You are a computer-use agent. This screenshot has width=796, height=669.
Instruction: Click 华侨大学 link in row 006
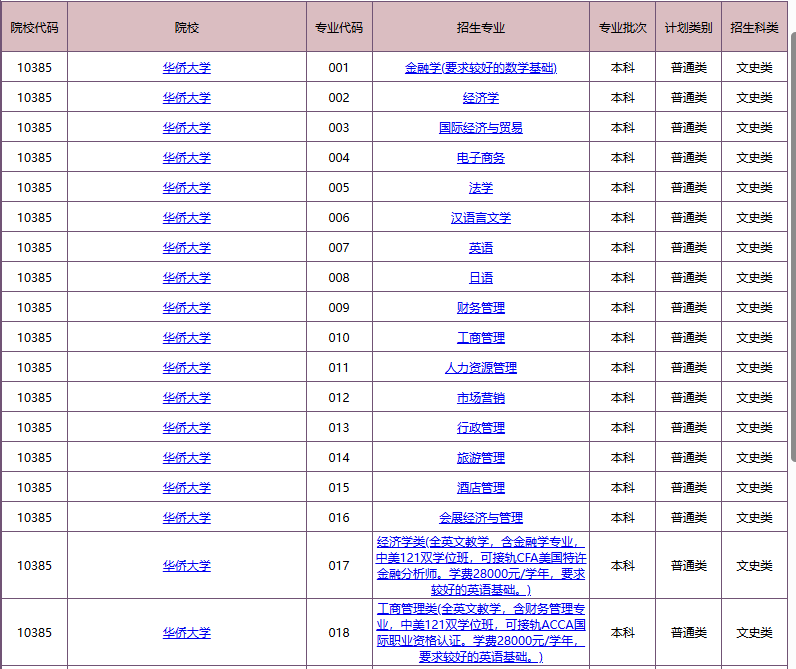186,217
